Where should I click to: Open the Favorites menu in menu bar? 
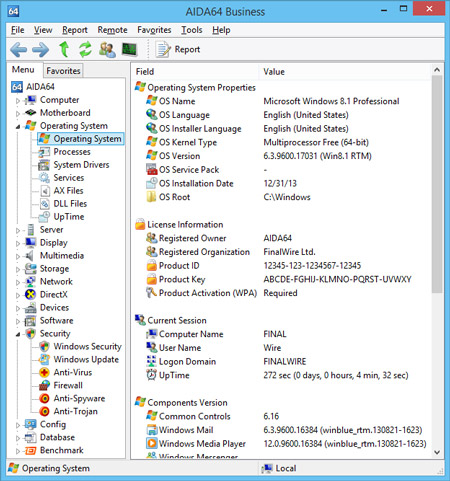[x=154, y=30]
